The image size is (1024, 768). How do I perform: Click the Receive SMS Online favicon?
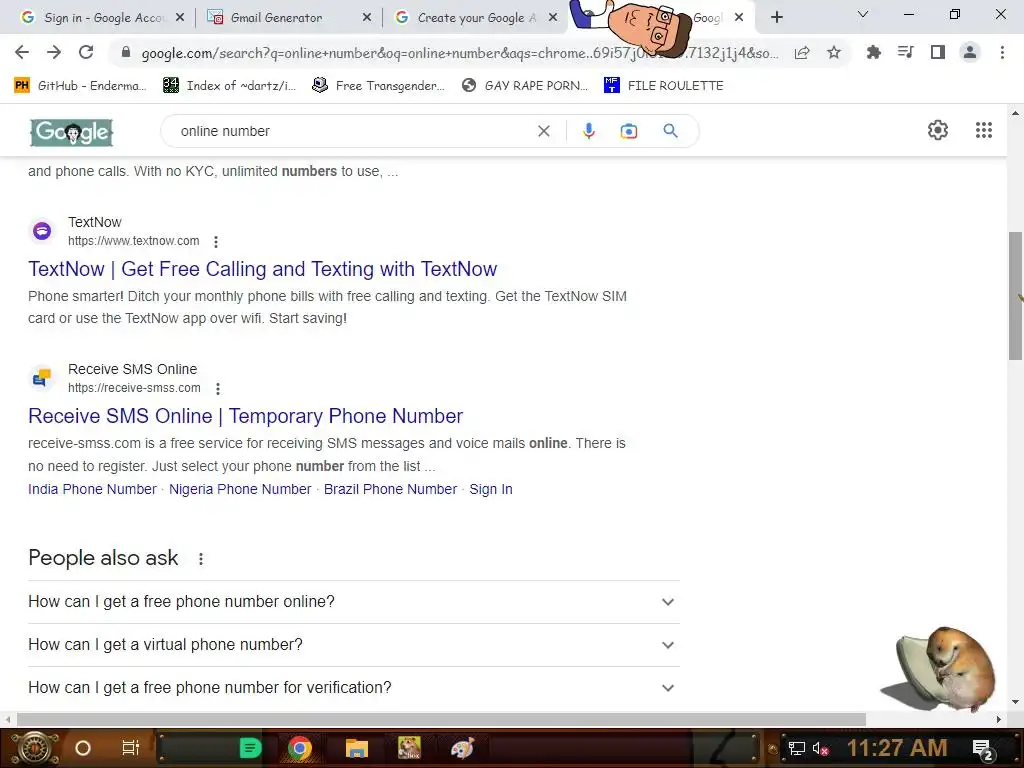coord(42,377)
